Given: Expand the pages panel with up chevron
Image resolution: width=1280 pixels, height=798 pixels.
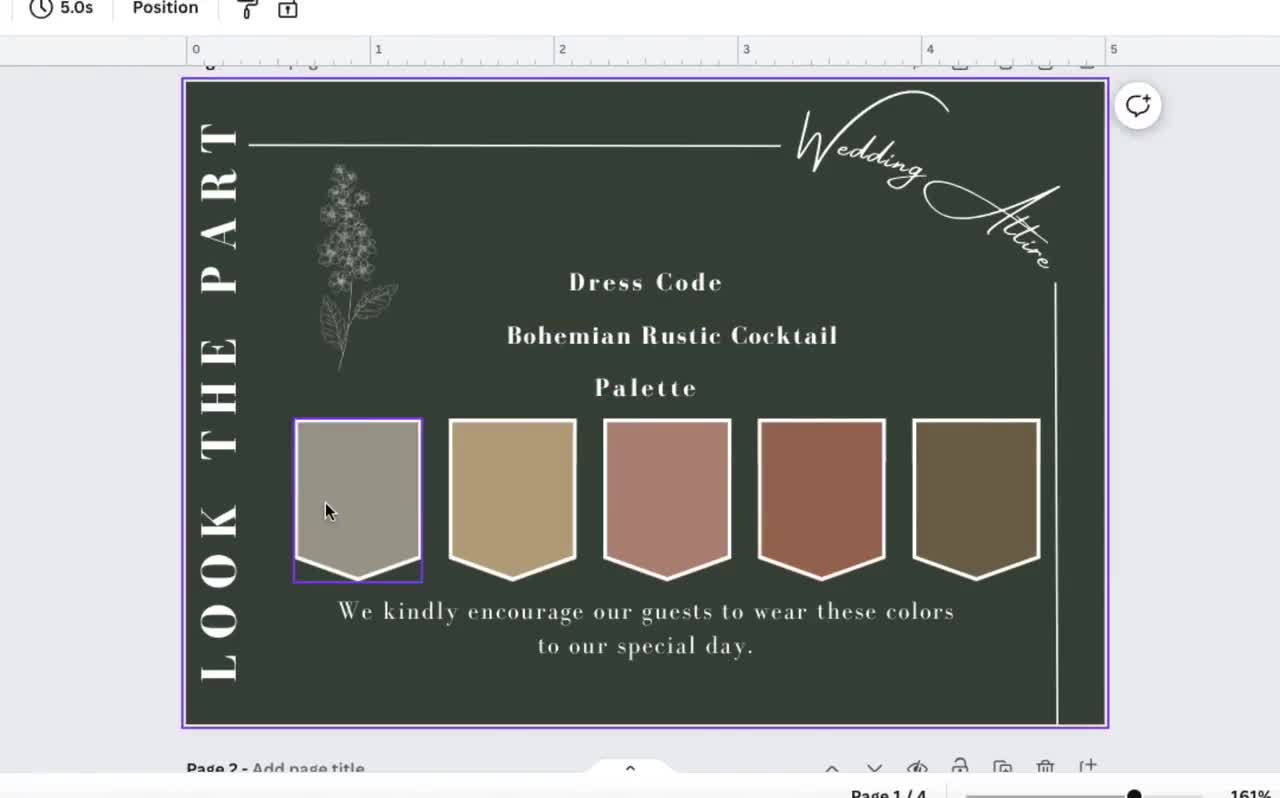Looking at the screenshot, I should click(630, 768).
